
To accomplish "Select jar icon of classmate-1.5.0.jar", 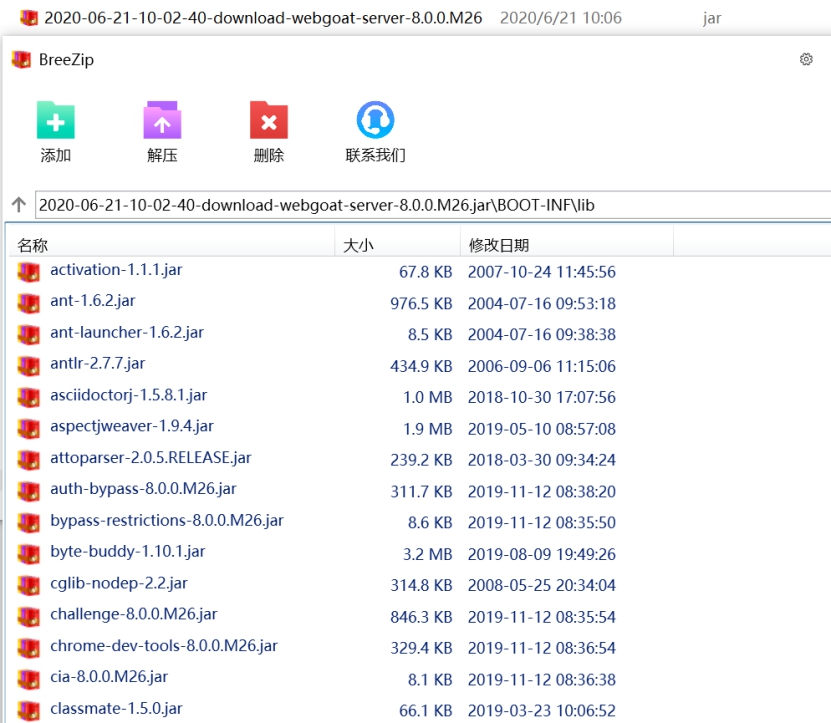I will pos(29,710).
